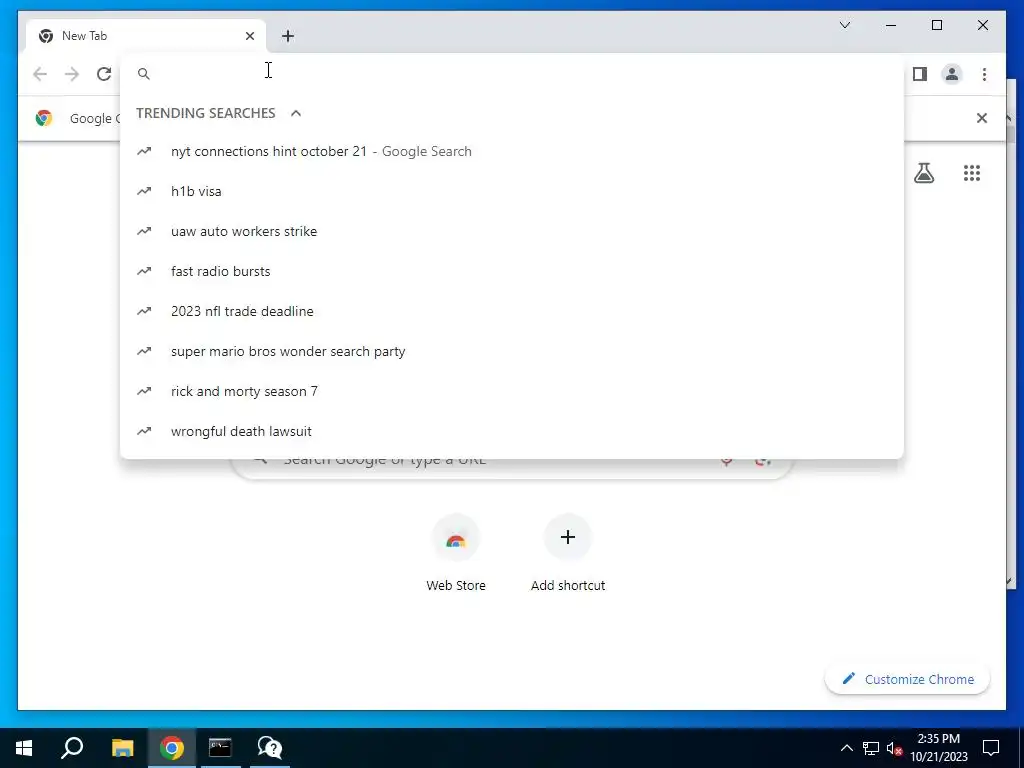
Task: Dismiss the Google Chrome info bar
Action: [981, 118]
